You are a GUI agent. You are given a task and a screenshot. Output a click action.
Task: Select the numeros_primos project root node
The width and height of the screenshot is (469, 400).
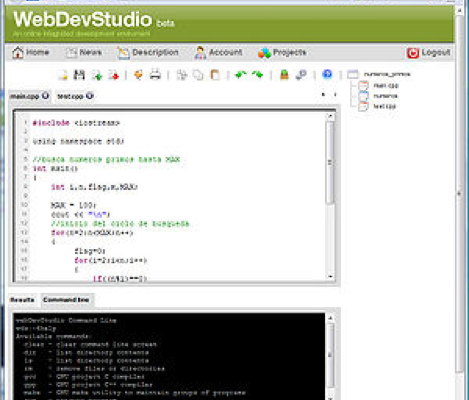point(387,74)
